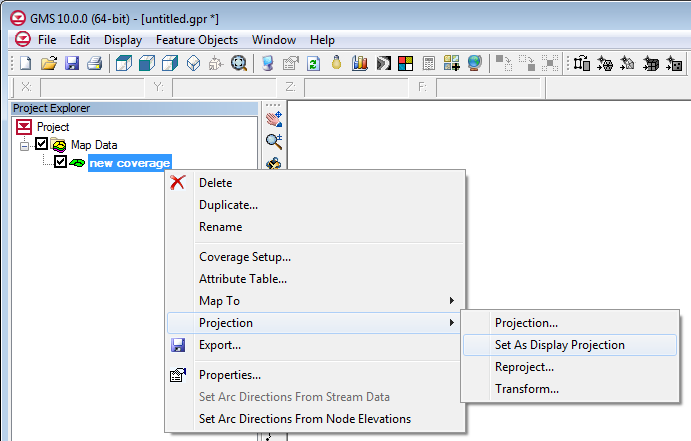The width and height of the screenshot is (691, 441).
Task: Choose Set As Display Projection
Action: pyautogui.click(x=570, y=345)
